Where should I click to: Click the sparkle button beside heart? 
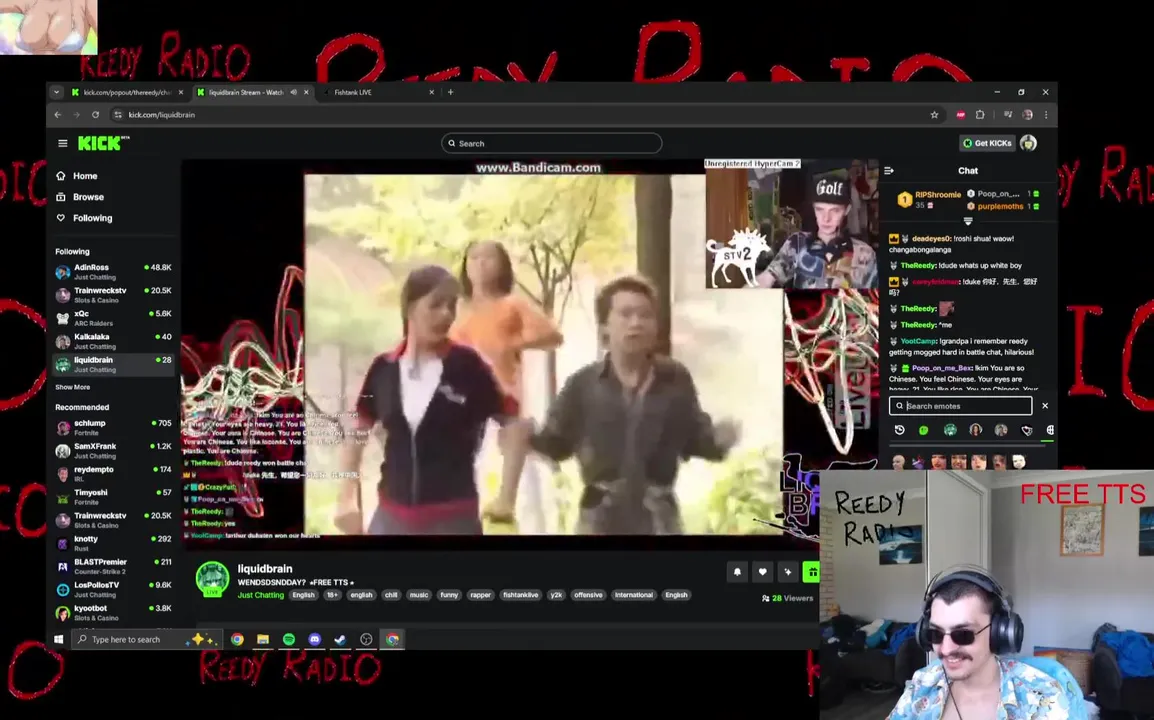(787, 572)
